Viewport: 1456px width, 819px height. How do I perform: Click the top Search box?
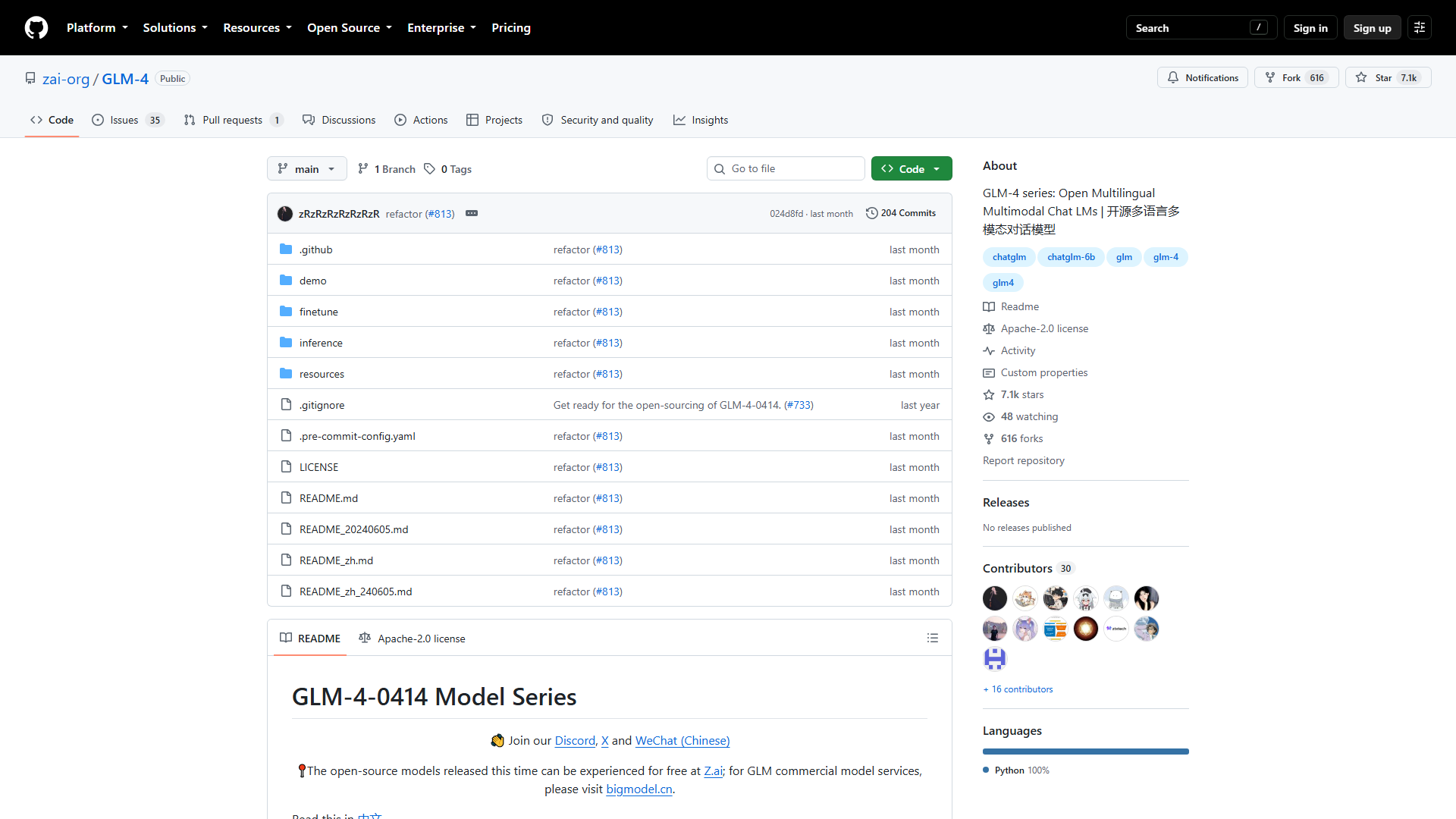[1201, 27]
